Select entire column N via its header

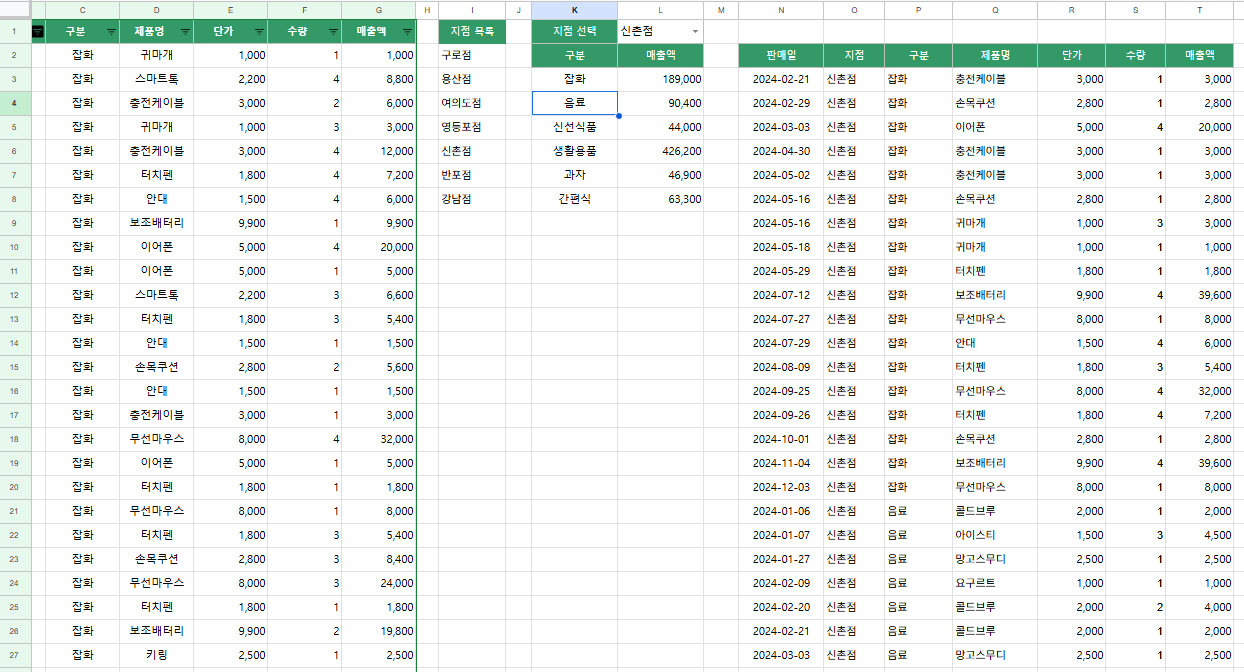tap(781, 9)
